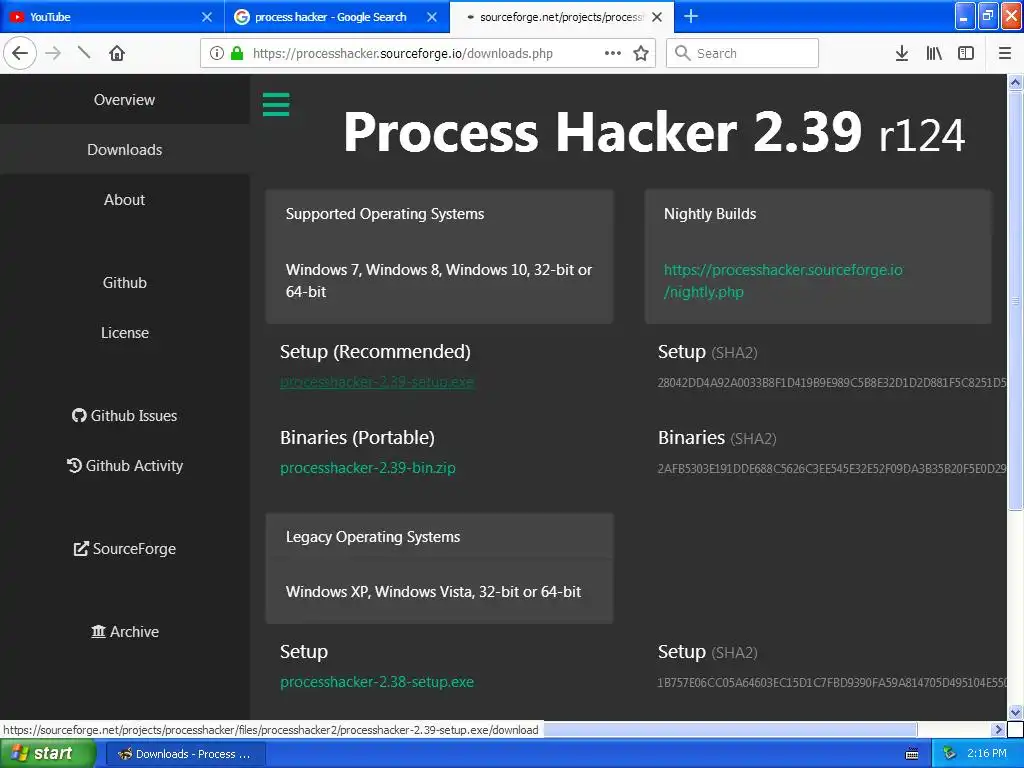The height and width of the screenshot is (768, 1024).
Task: Click the keyboard icon in system tray
Action: pyautogui.click(x=912, y=754)
